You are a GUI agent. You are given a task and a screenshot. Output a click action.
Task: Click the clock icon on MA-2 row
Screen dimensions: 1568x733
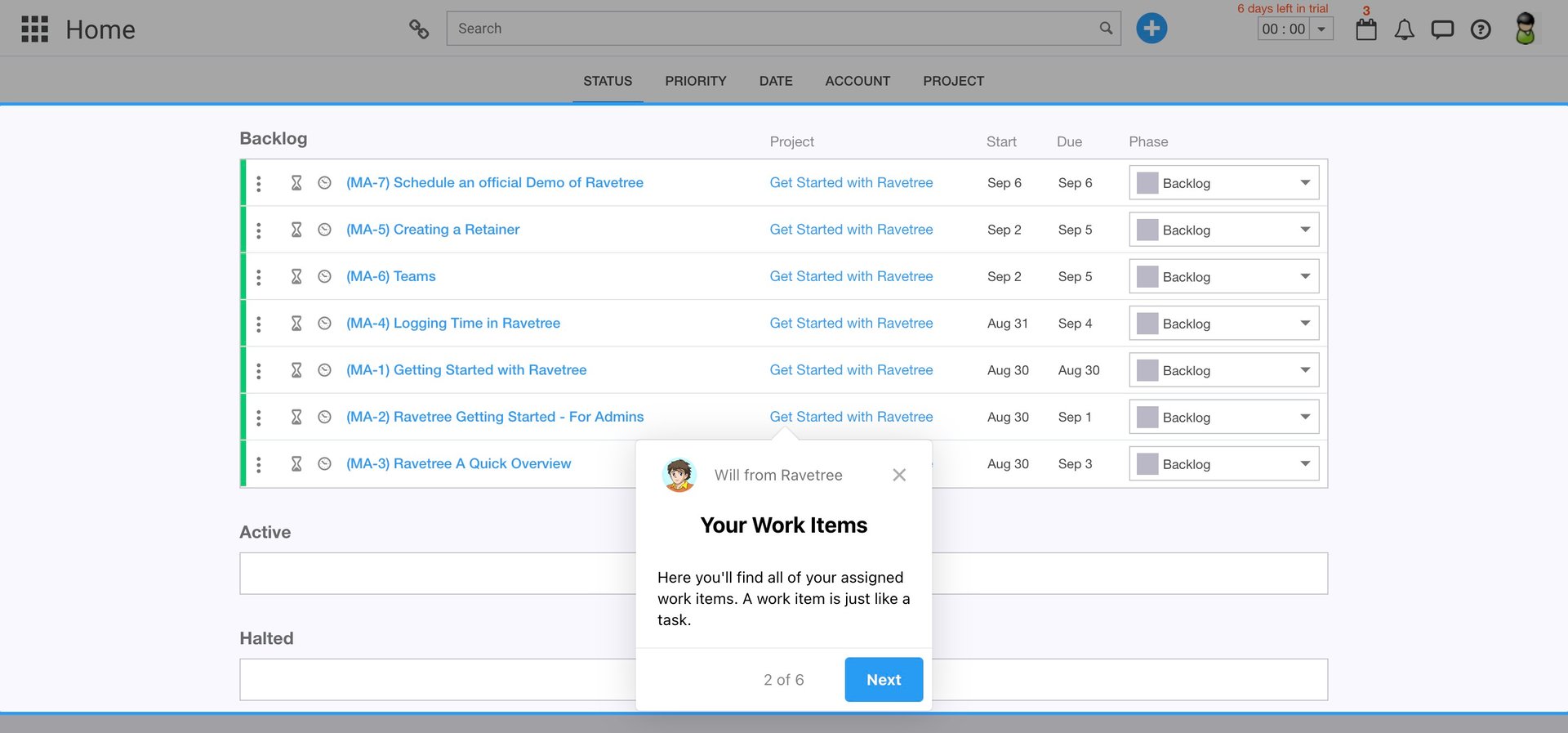(324, 417)
